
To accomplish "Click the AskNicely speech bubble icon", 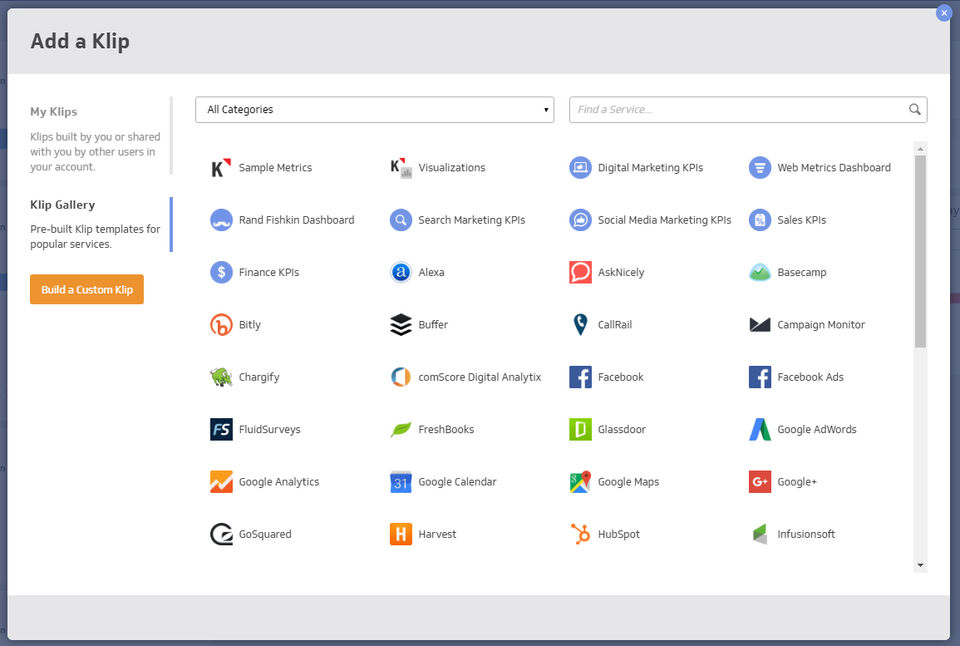I will (580, 272).
